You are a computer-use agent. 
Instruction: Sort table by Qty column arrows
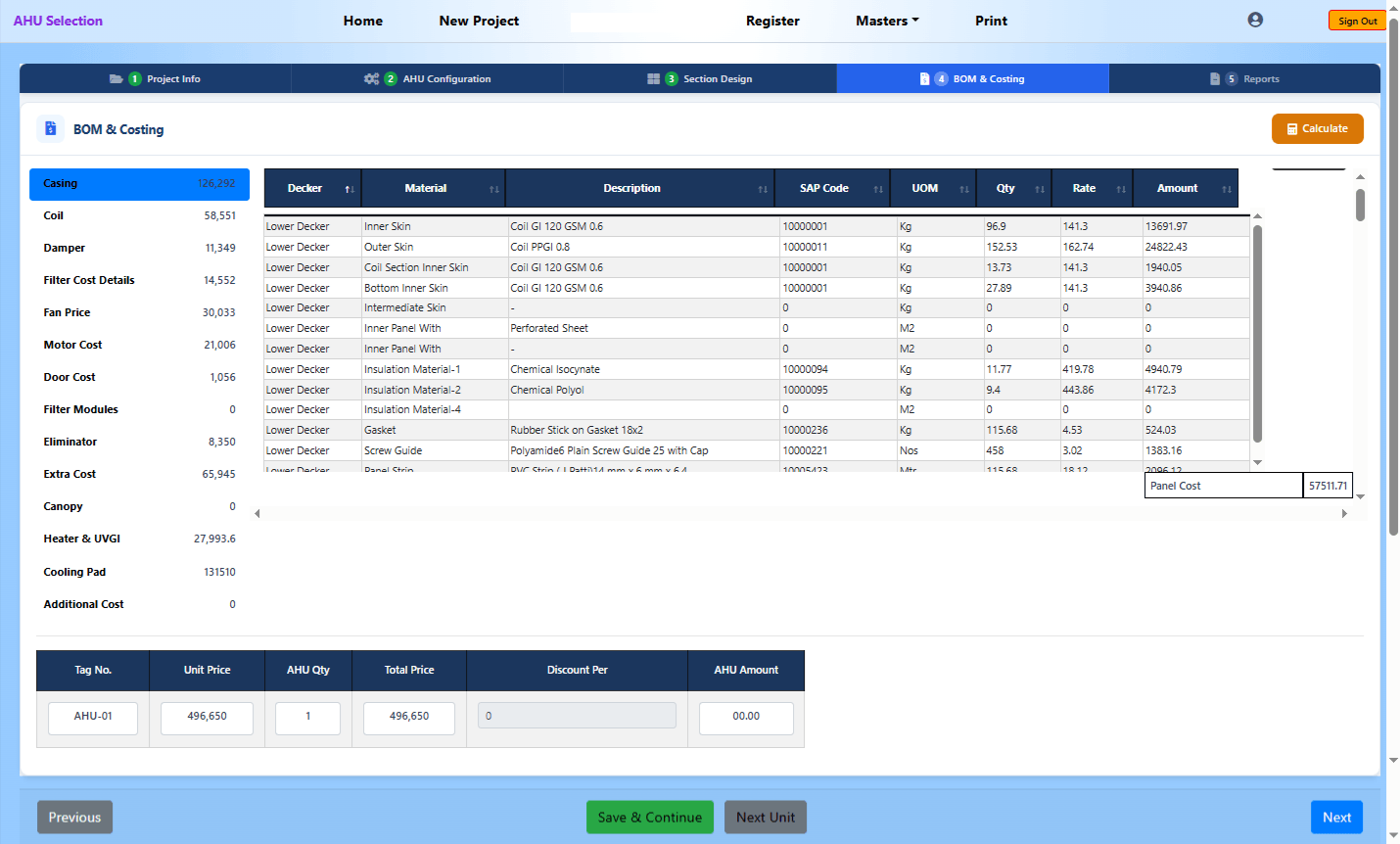[1040, 189]
